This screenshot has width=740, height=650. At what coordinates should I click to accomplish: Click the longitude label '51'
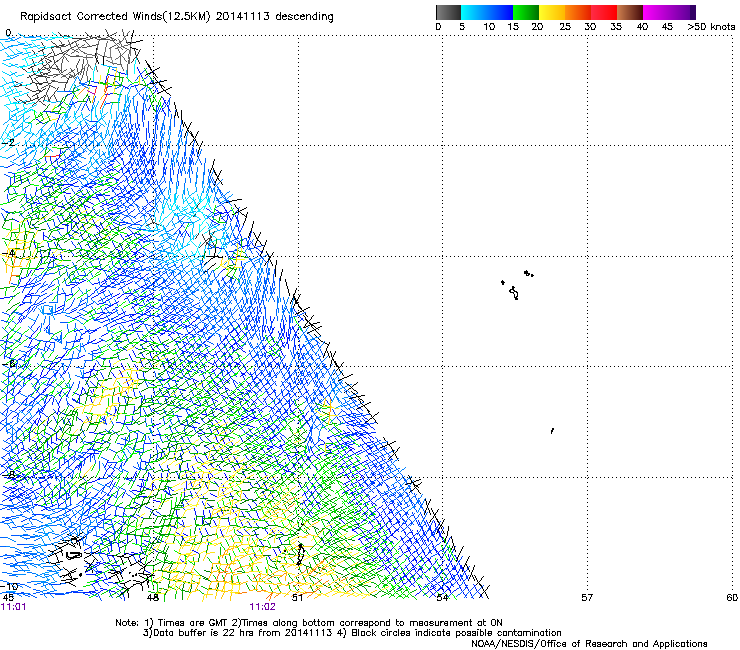(297, 598)
